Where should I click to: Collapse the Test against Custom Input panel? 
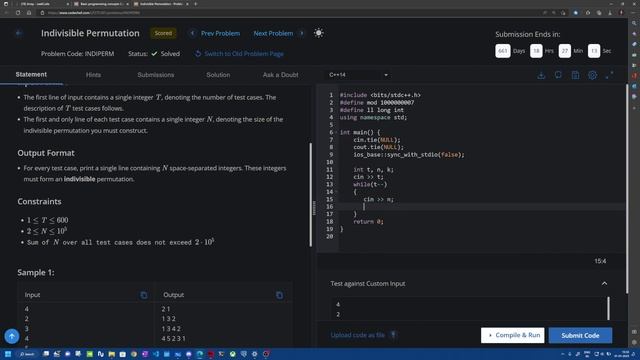tap(604, 284)
